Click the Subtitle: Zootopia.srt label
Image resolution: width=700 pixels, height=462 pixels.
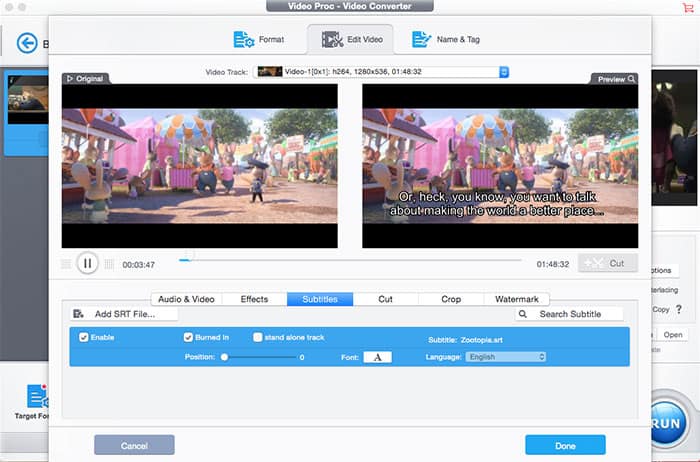pyautogui.click(x=465, y=340)
